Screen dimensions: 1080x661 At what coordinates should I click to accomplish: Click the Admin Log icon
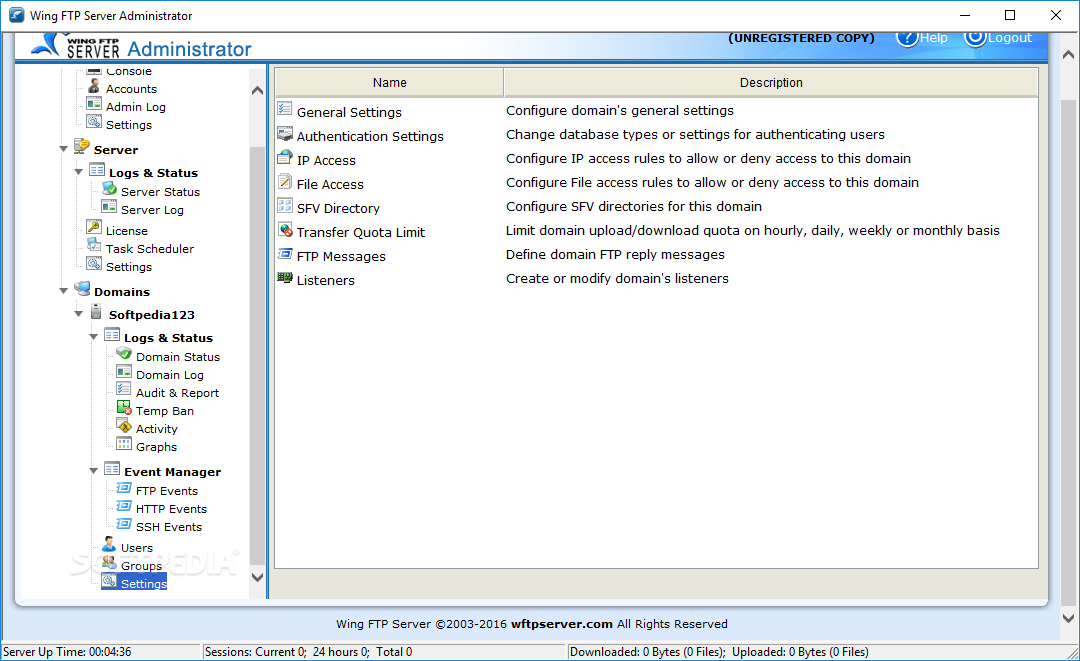click(x=94, y=104)
